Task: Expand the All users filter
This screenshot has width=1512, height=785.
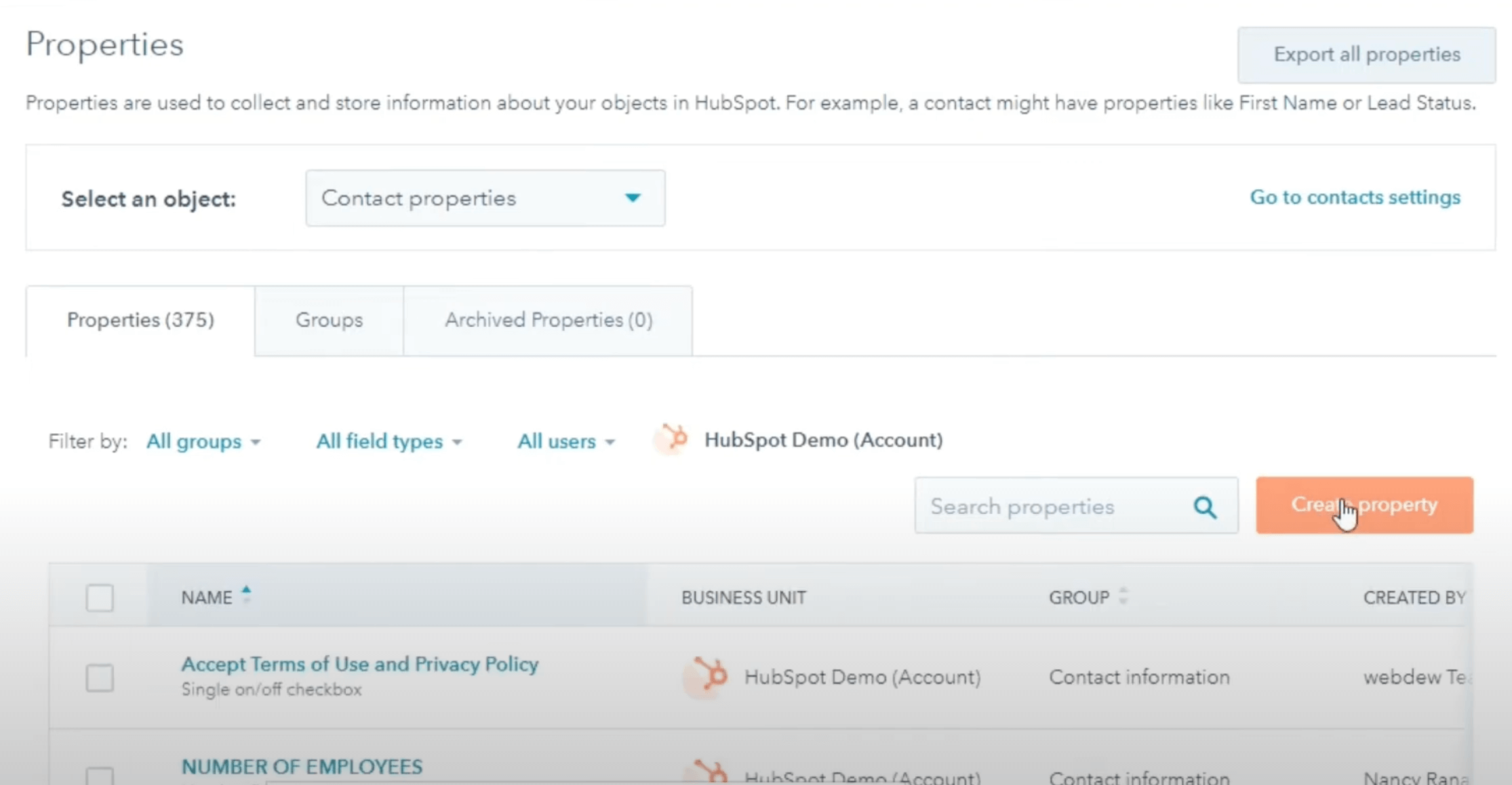Action: [566, 441]
